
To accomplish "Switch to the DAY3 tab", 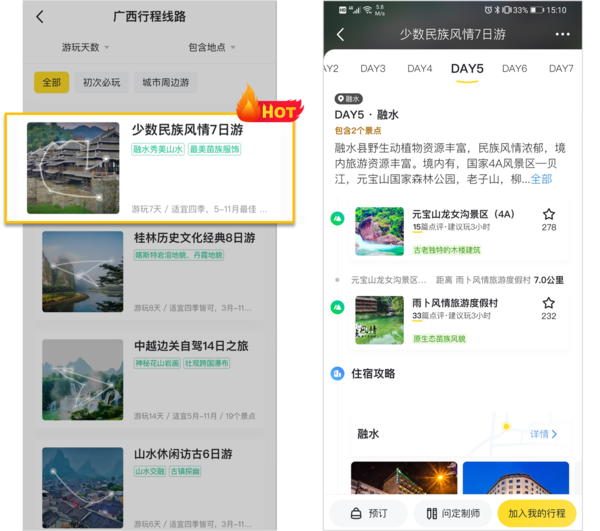I will pyautogui.click(x=373, y=69).
